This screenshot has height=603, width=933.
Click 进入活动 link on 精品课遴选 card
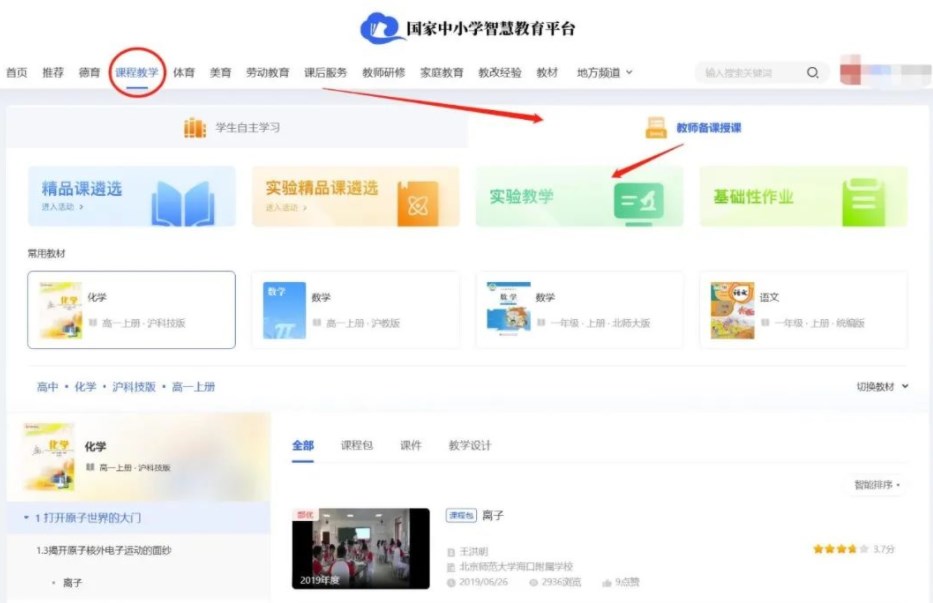point(62,207)
